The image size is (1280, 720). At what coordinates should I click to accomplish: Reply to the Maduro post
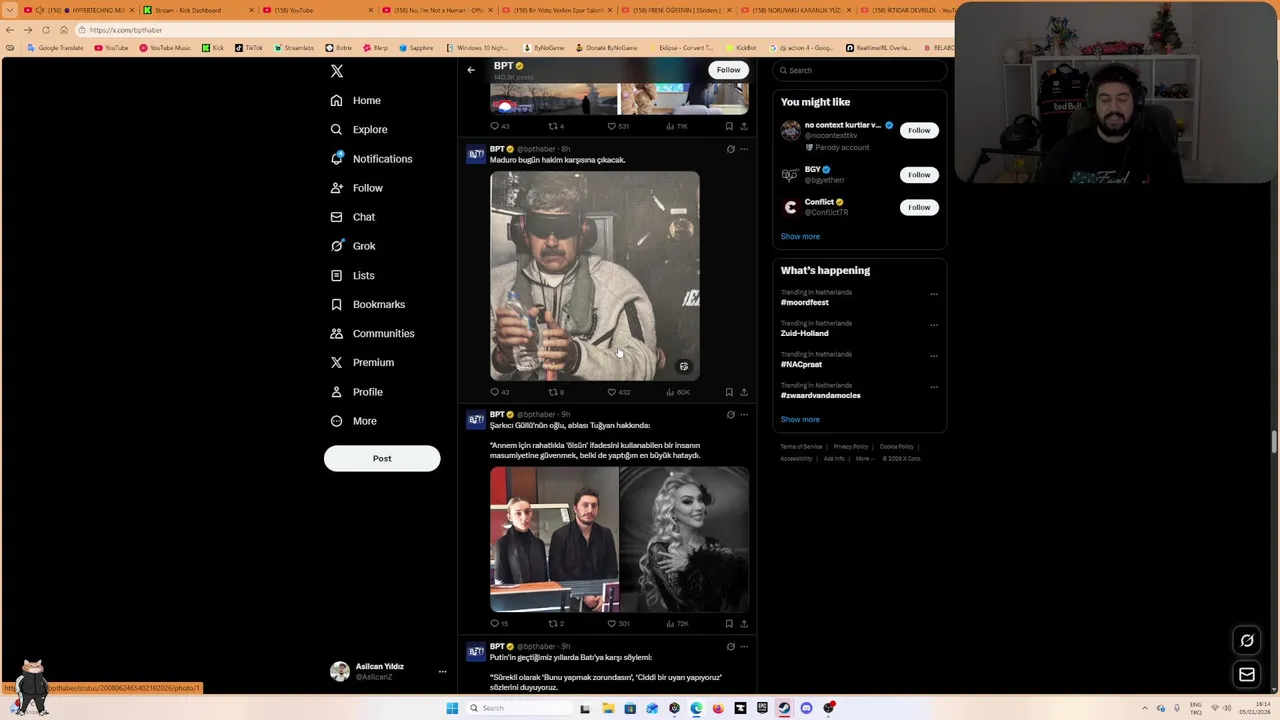coord(499,392)
